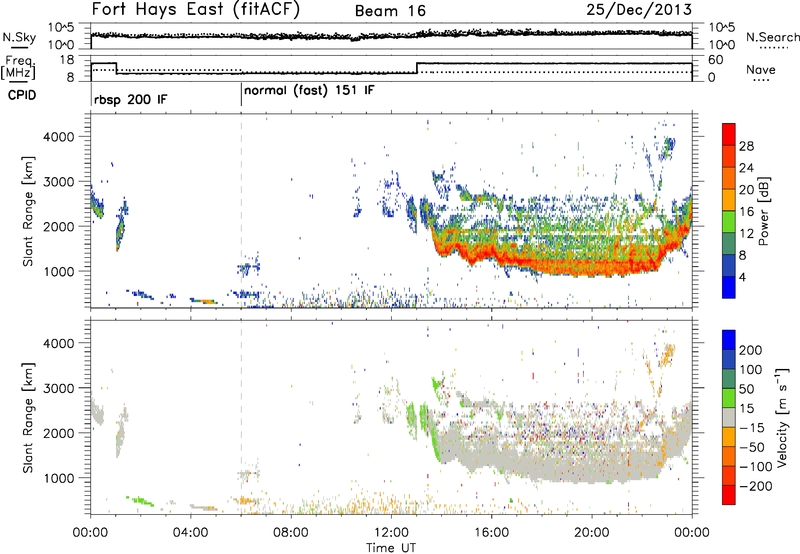Viewport: 800px width, 554px height.
Task: Click the 'N.Sky' legend label
Action: tap(19, 37)
